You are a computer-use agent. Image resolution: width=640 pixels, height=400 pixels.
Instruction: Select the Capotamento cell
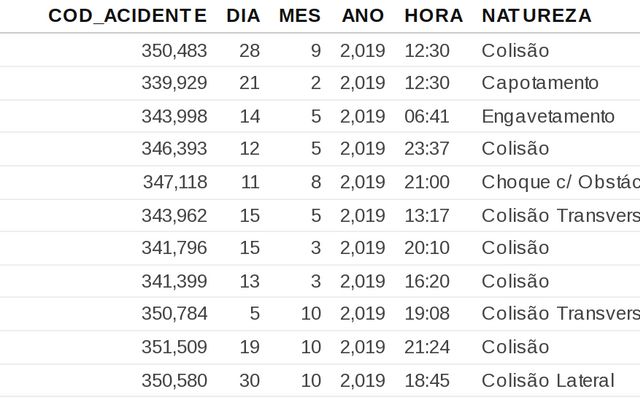(540, 83)
